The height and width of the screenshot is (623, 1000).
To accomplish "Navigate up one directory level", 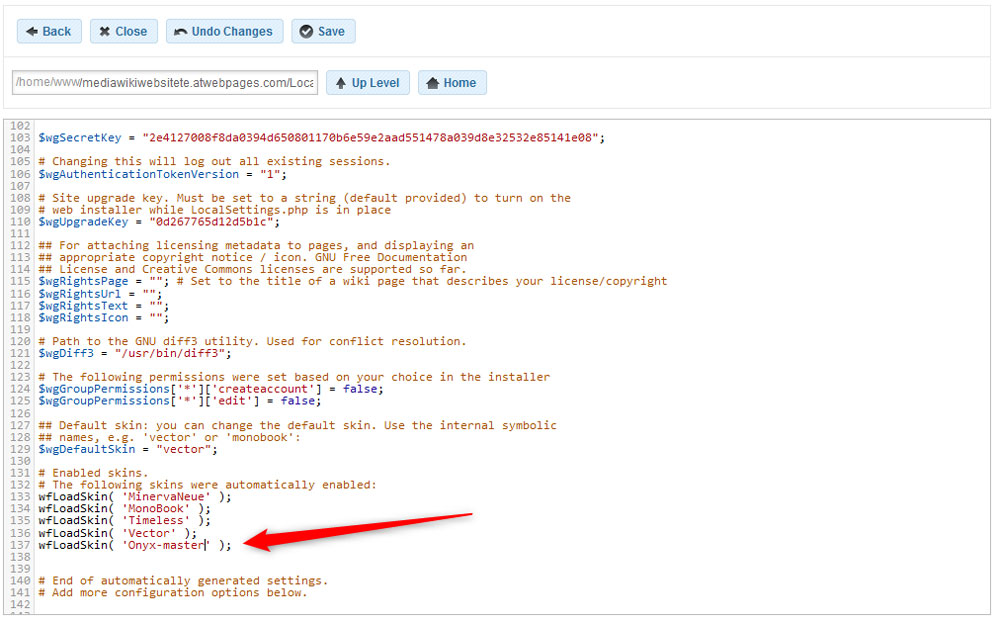I will click(x=367, y=82).
